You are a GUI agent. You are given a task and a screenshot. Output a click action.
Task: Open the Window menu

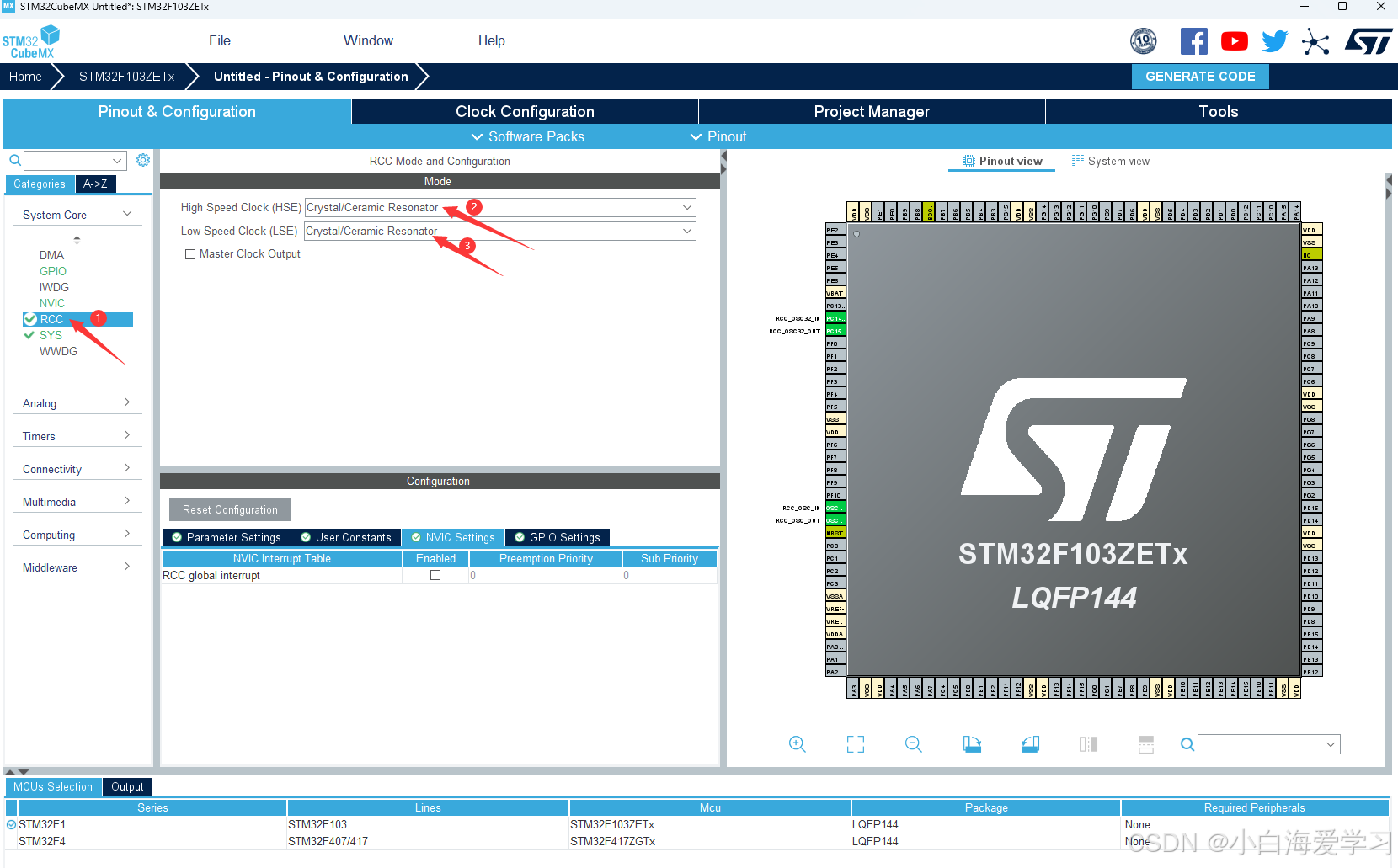[368, 40]
